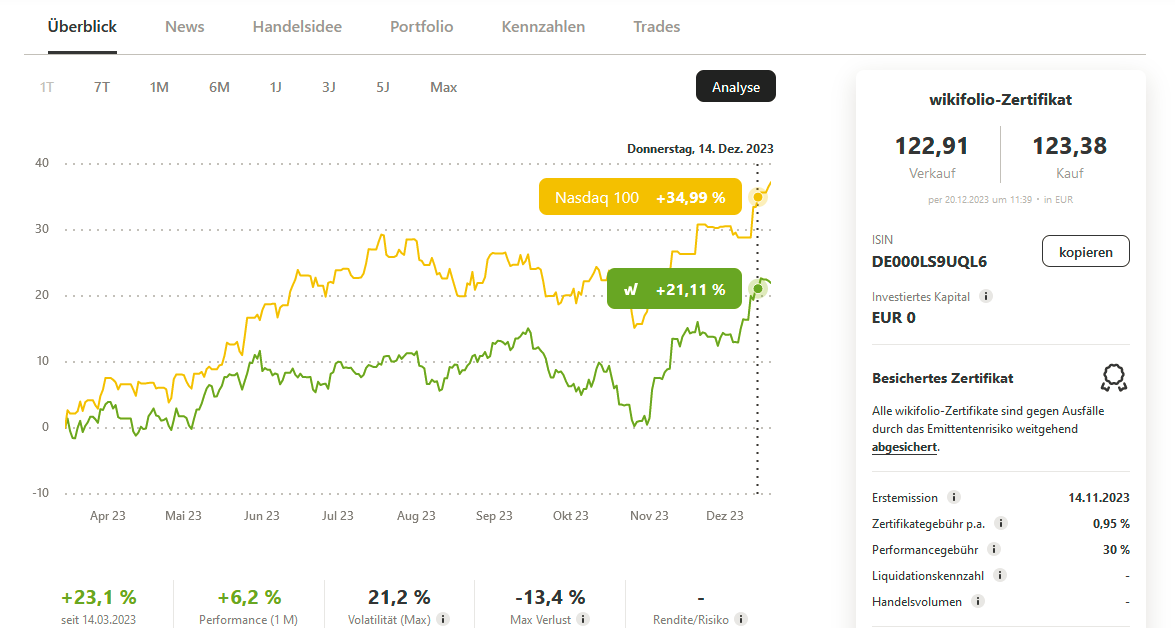Click the green wikifolio data point marker
Viewport: 1175px width, 628px height.
coord(758,289)
